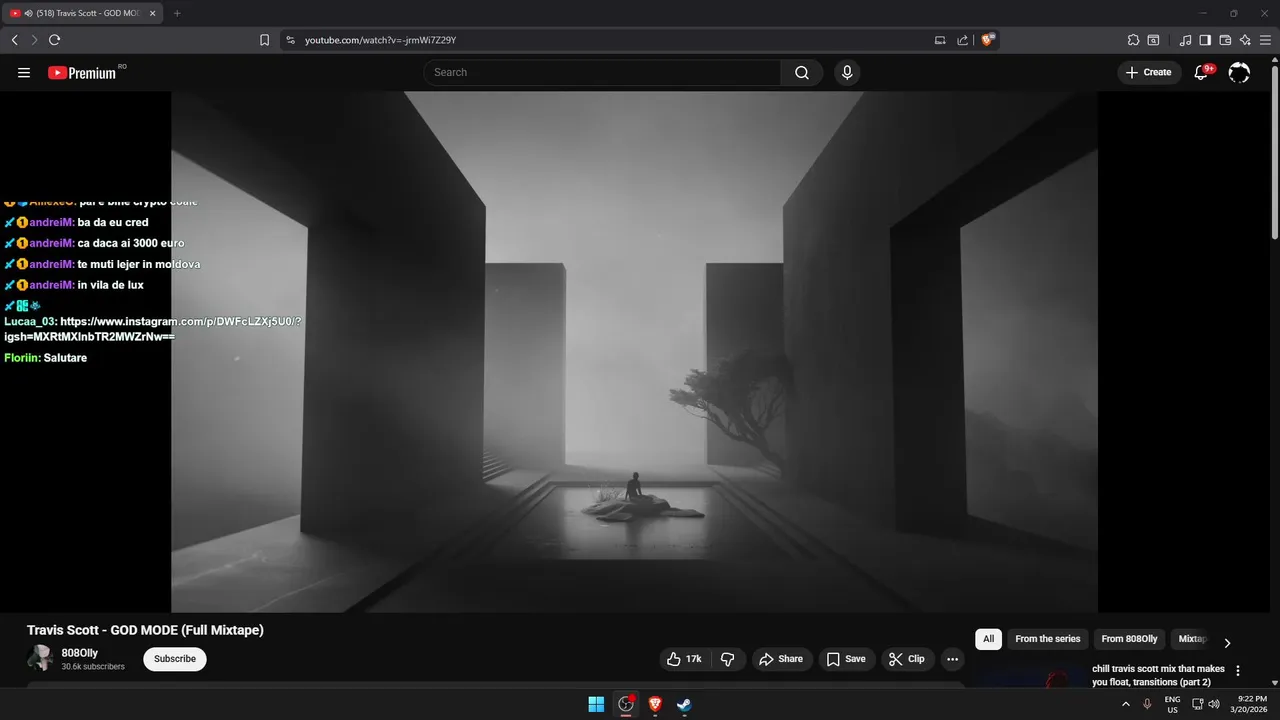The height and width of the screenshot is (720, 1280).
Task: Open volume control in system tray
Action: pos(1214,704)
